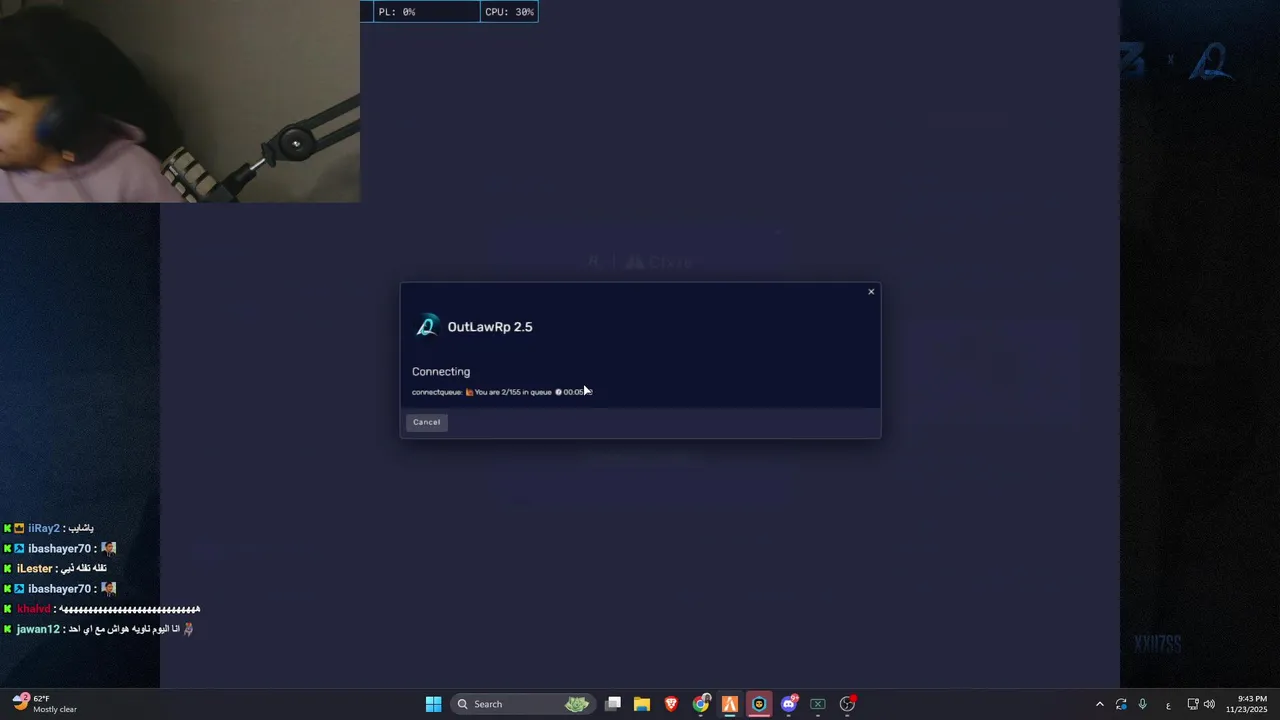
Task: Open File Explorer from the taskbar
Action: click(642, 704)
